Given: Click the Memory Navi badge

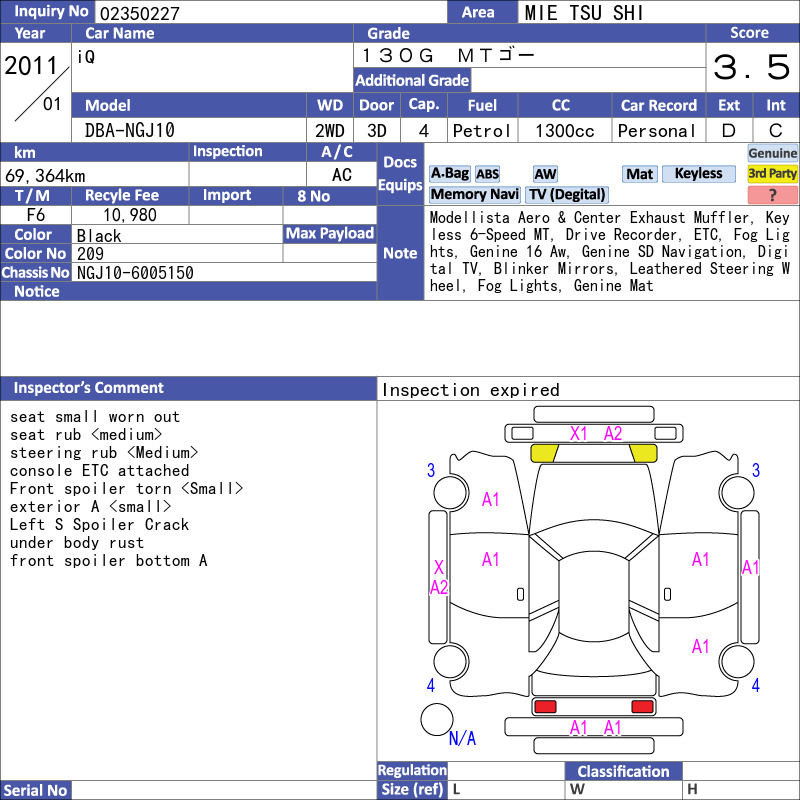Looking at the screenshot, I should (474, 194).
